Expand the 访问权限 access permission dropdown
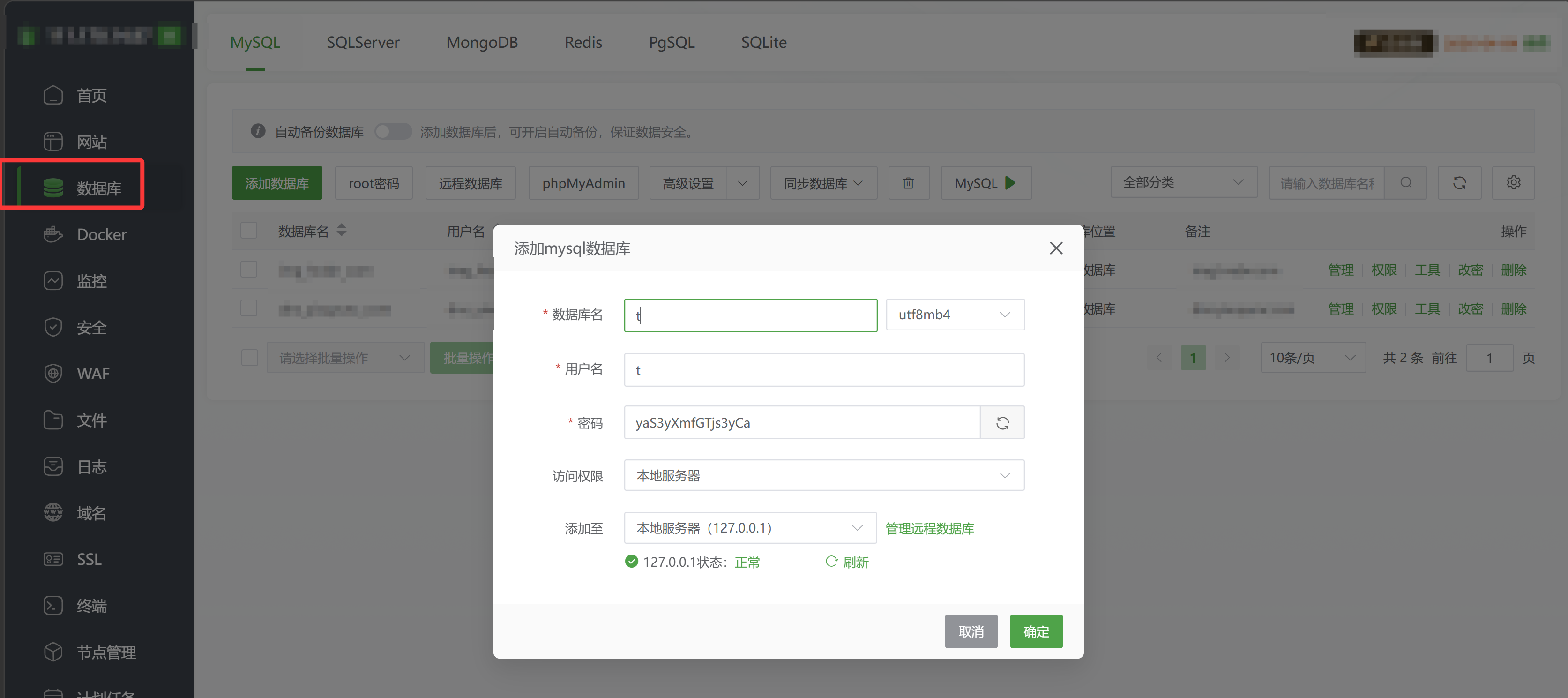Viewport: 1568px width, 698px height. tap(823, 475)
